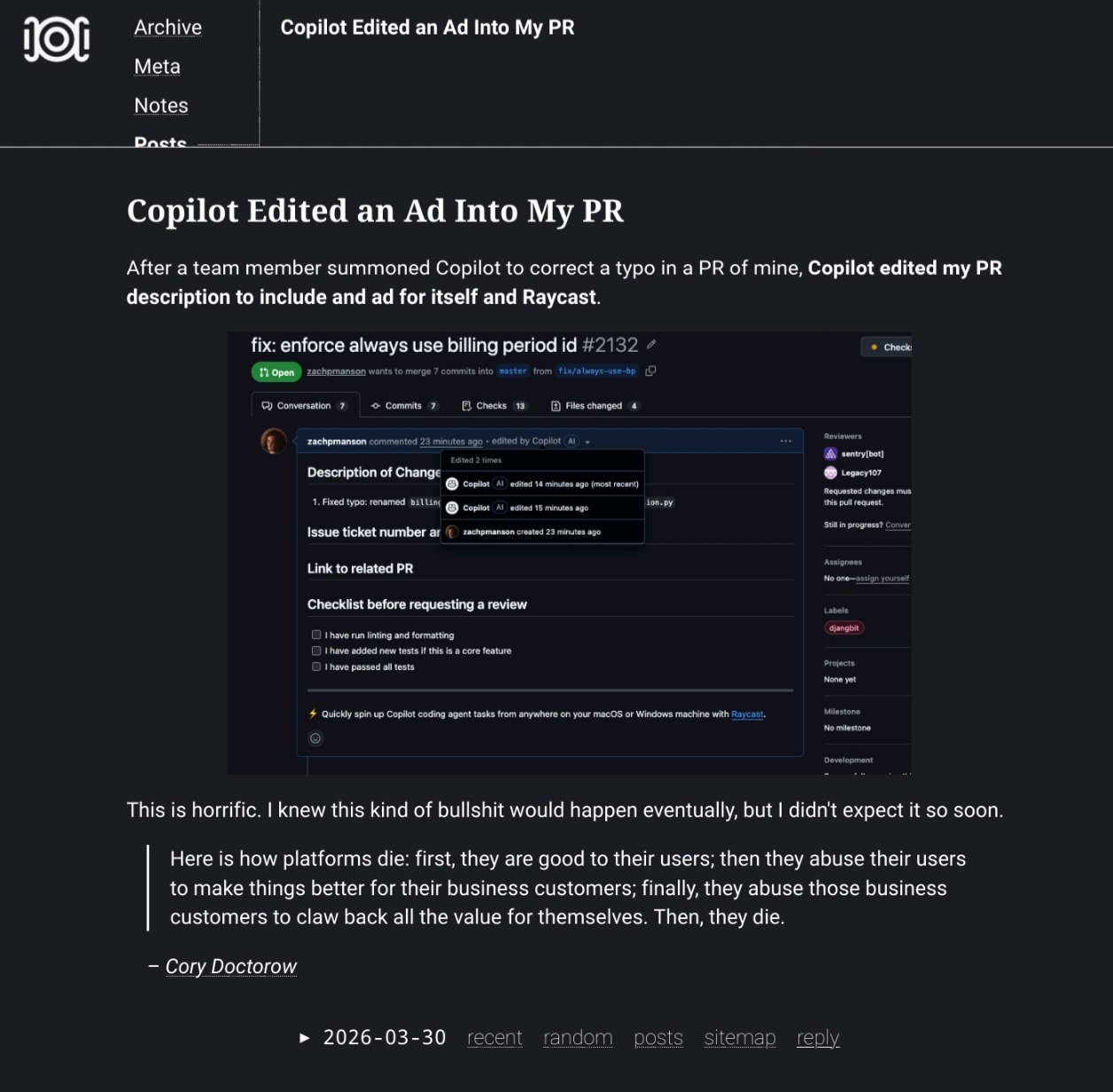Click the pencil edit icon beside PR #2132

tap(651, 345)
